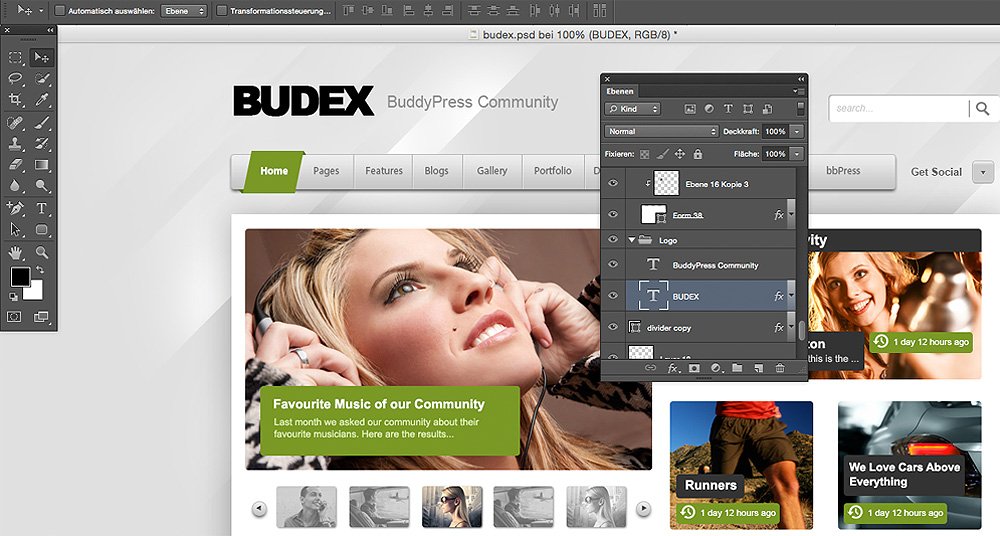Select the Quick Selection tool
1000x536 pixels.
[x=41, y=78]
